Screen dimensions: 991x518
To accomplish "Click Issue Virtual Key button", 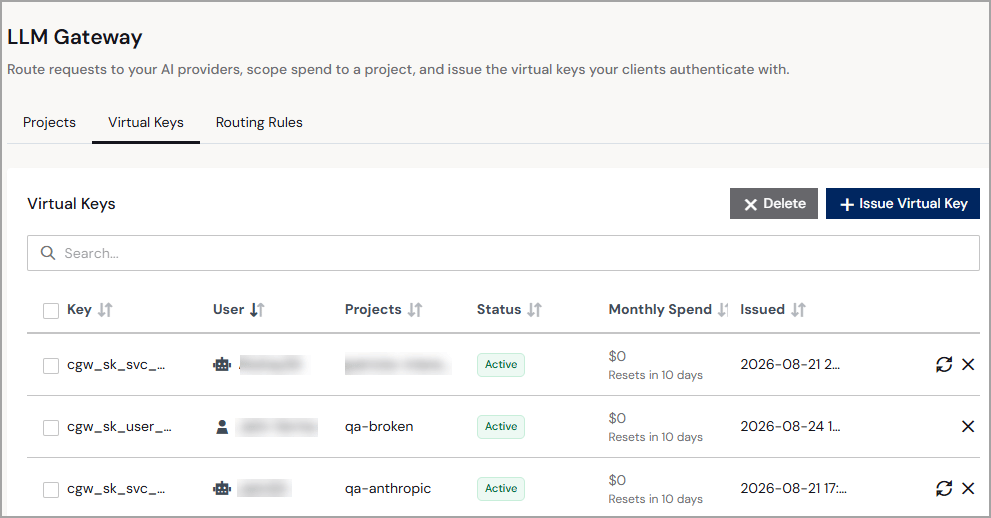I will pos(903,203).
